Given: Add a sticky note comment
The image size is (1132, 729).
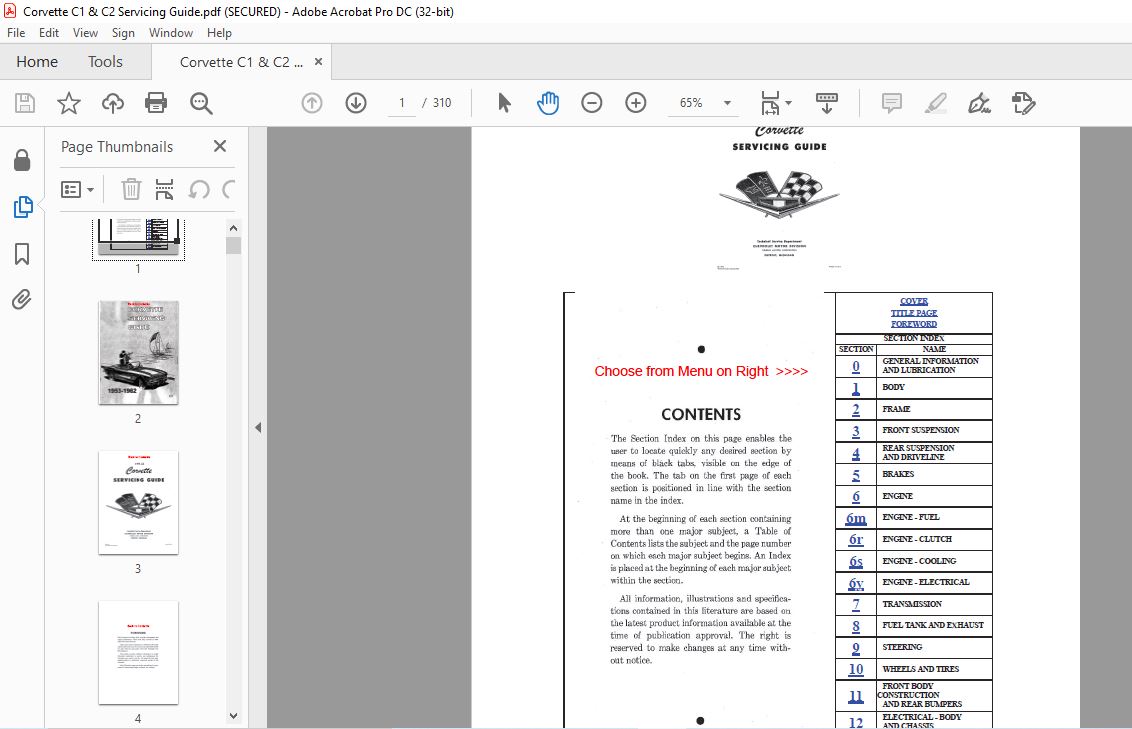Looking at the screenshot, I should (x=892, y=103).
